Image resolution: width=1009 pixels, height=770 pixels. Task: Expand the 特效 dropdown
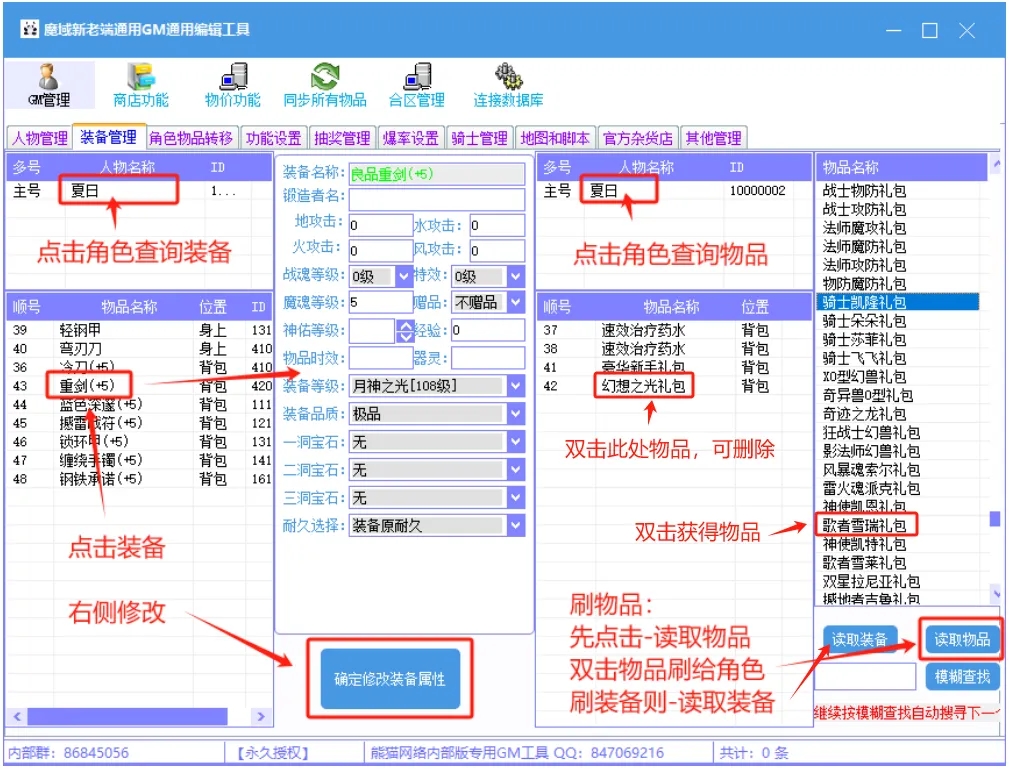(x=515, y=277)
